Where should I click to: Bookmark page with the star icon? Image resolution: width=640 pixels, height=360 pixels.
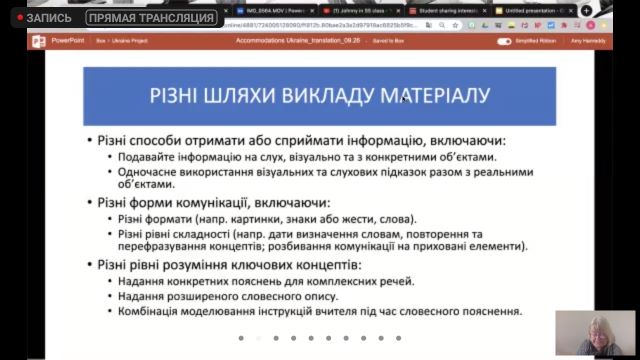point(455,25)
